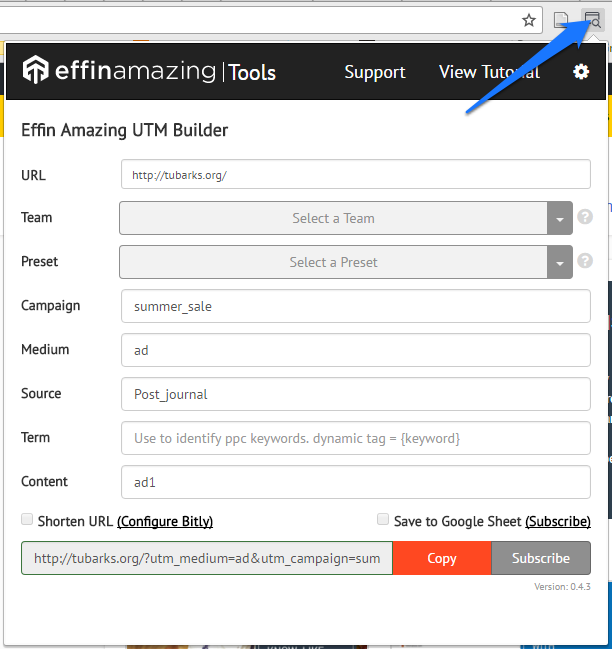The width and height of the screenshot is (612, 649).
Task: Click help icon next to Team
Action: [x=585, y=217]
